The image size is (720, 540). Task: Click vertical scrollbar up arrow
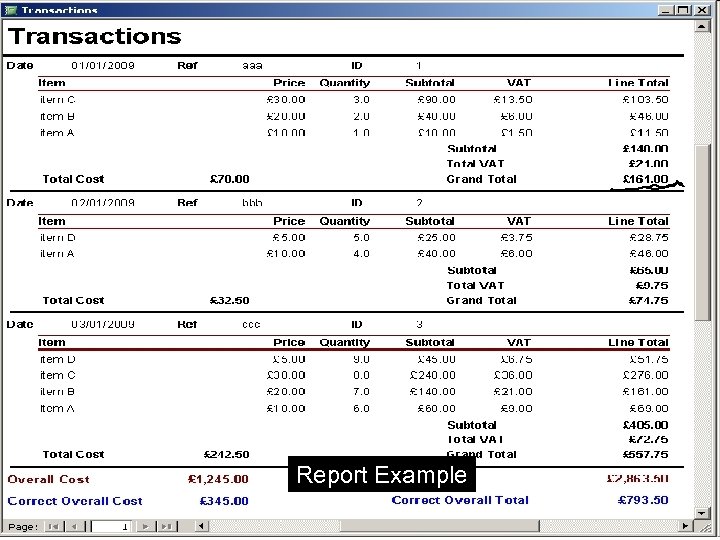coord(702,26)
